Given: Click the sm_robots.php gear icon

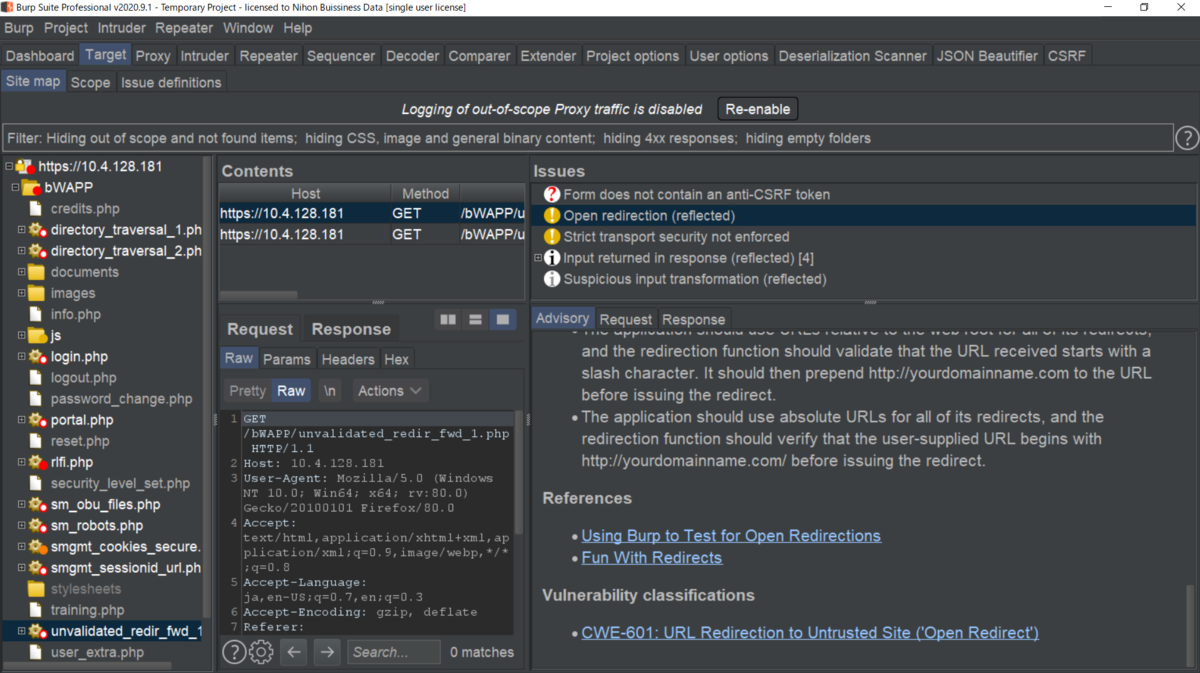Looking at the screenshot, I should pyautogui.click(x=37, y=526).
